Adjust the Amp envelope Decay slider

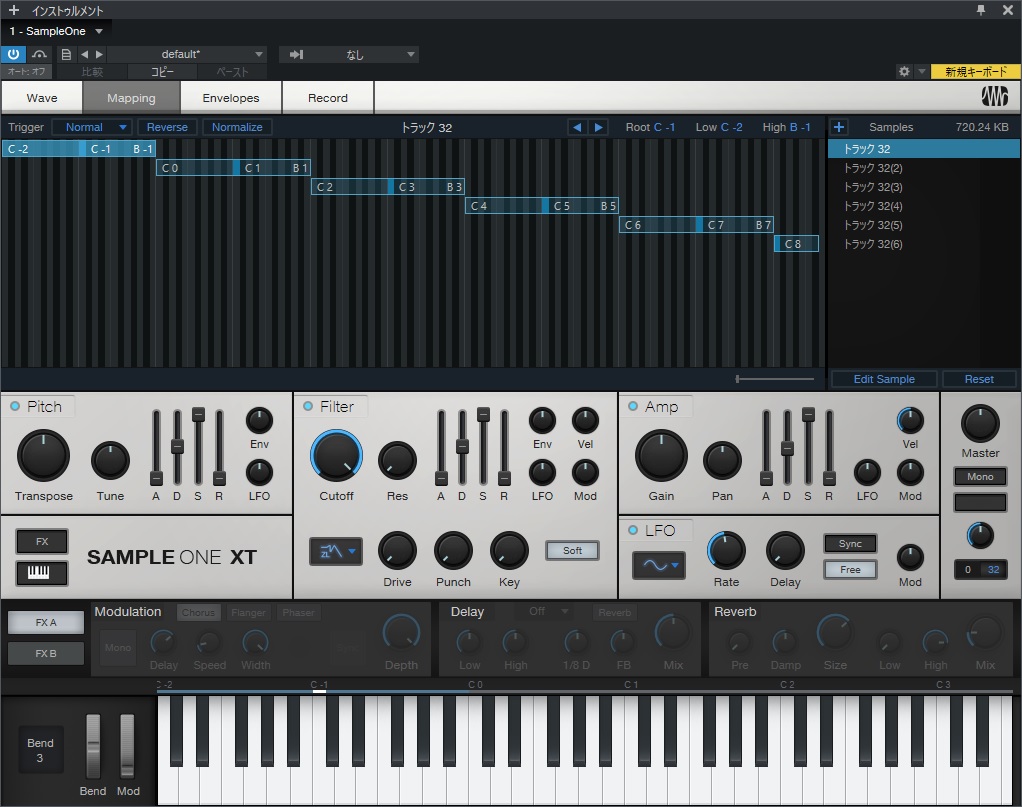pos(787,447)
